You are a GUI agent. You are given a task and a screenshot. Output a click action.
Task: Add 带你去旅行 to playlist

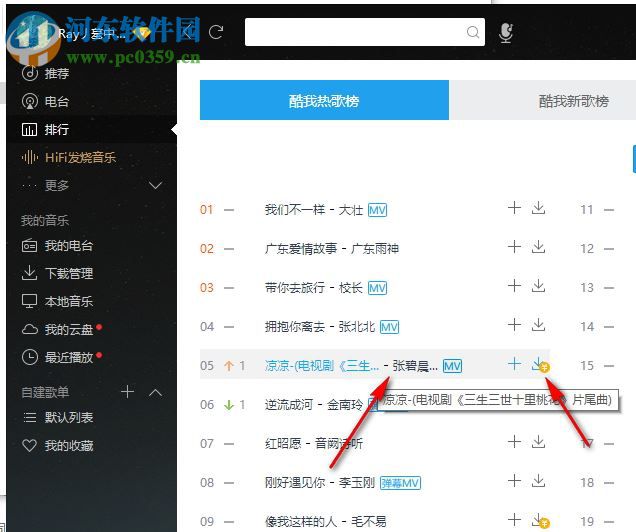point(514,285)
